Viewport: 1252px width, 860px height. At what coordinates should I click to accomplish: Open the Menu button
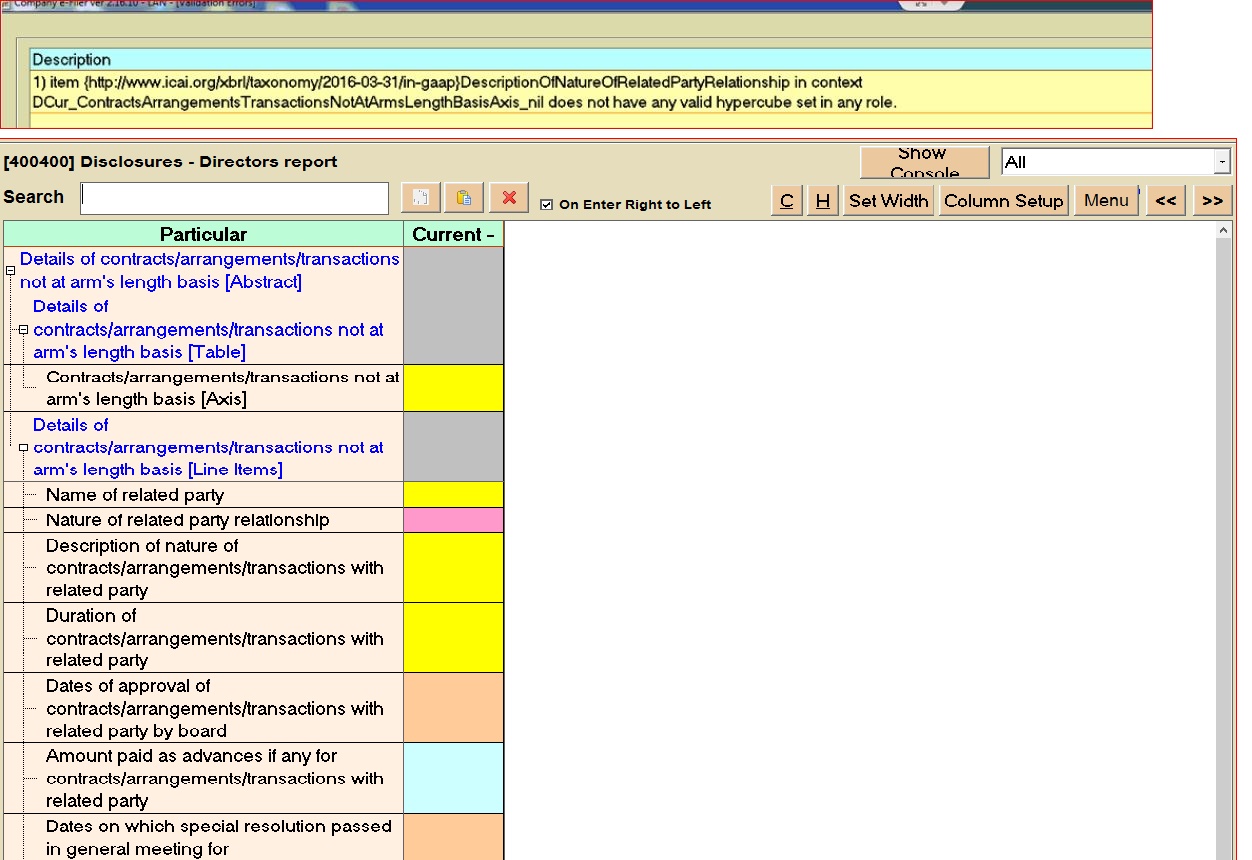(x=1106, y=201)
